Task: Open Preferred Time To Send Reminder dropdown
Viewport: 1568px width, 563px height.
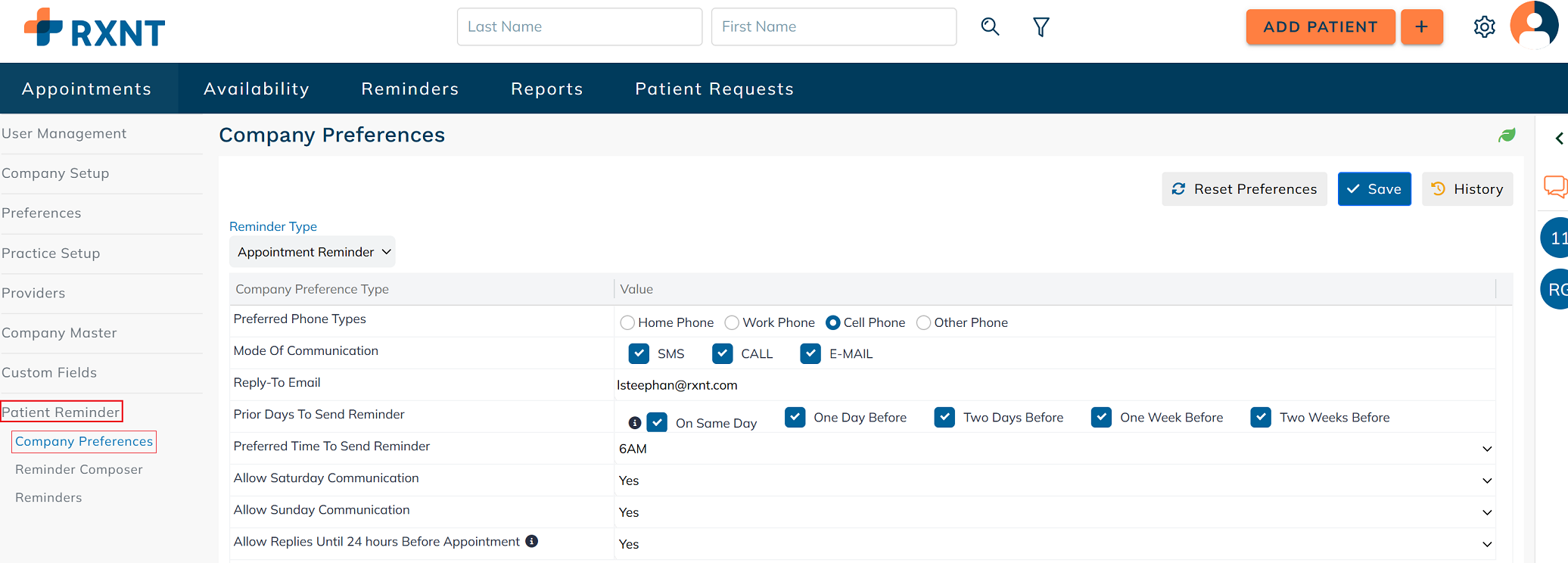Action: pyautogui.click(x=1055, y=449)
